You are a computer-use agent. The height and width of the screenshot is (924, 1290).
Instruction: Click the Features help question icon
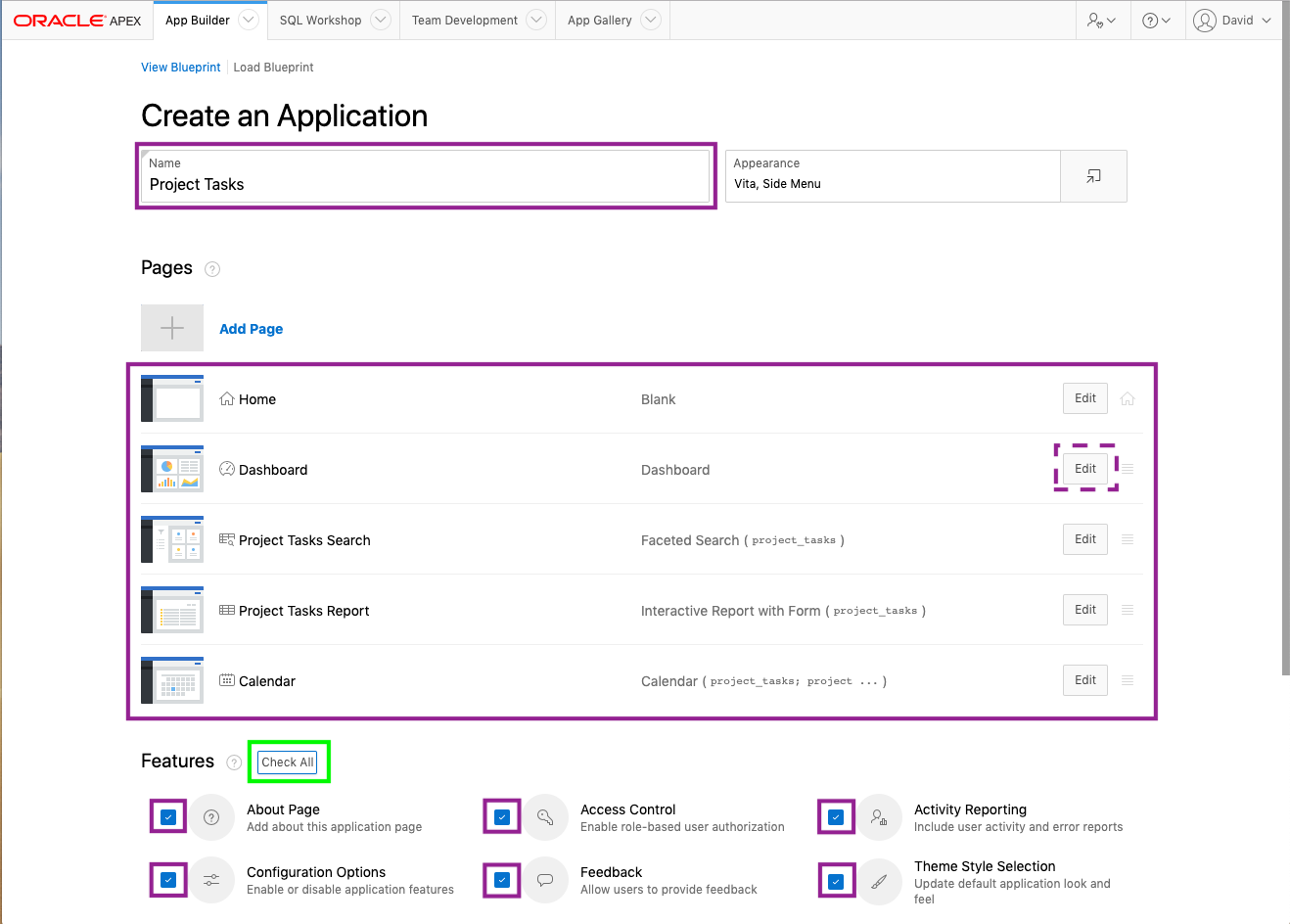pos(234,762)
